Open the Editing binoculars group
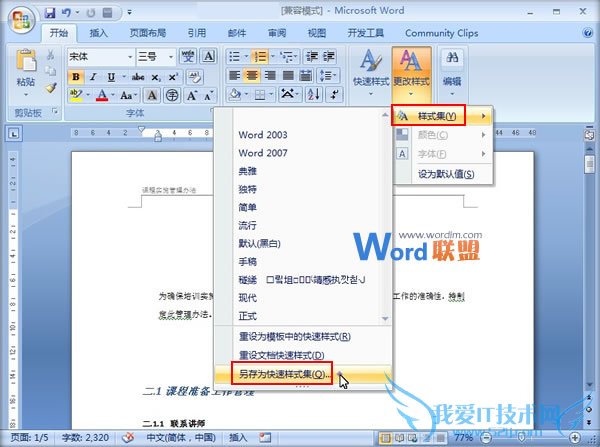600x447 pixels. (452, 73)
